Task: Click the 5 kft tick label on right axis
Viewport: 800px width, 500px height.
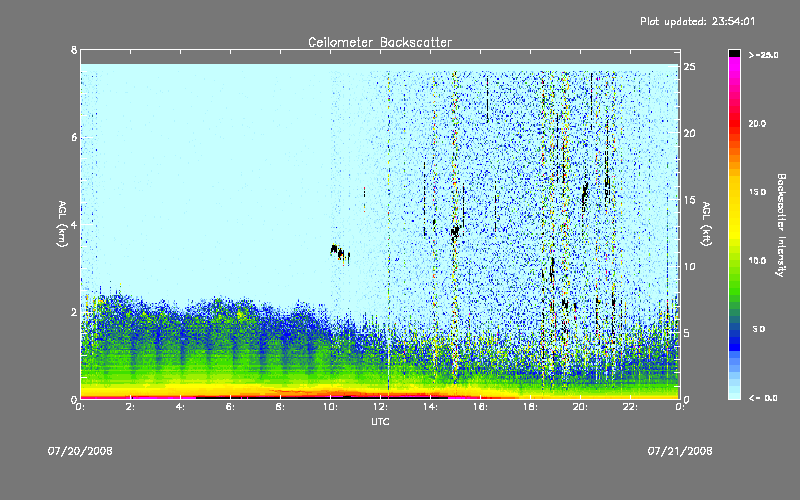Action: point(687,333)
